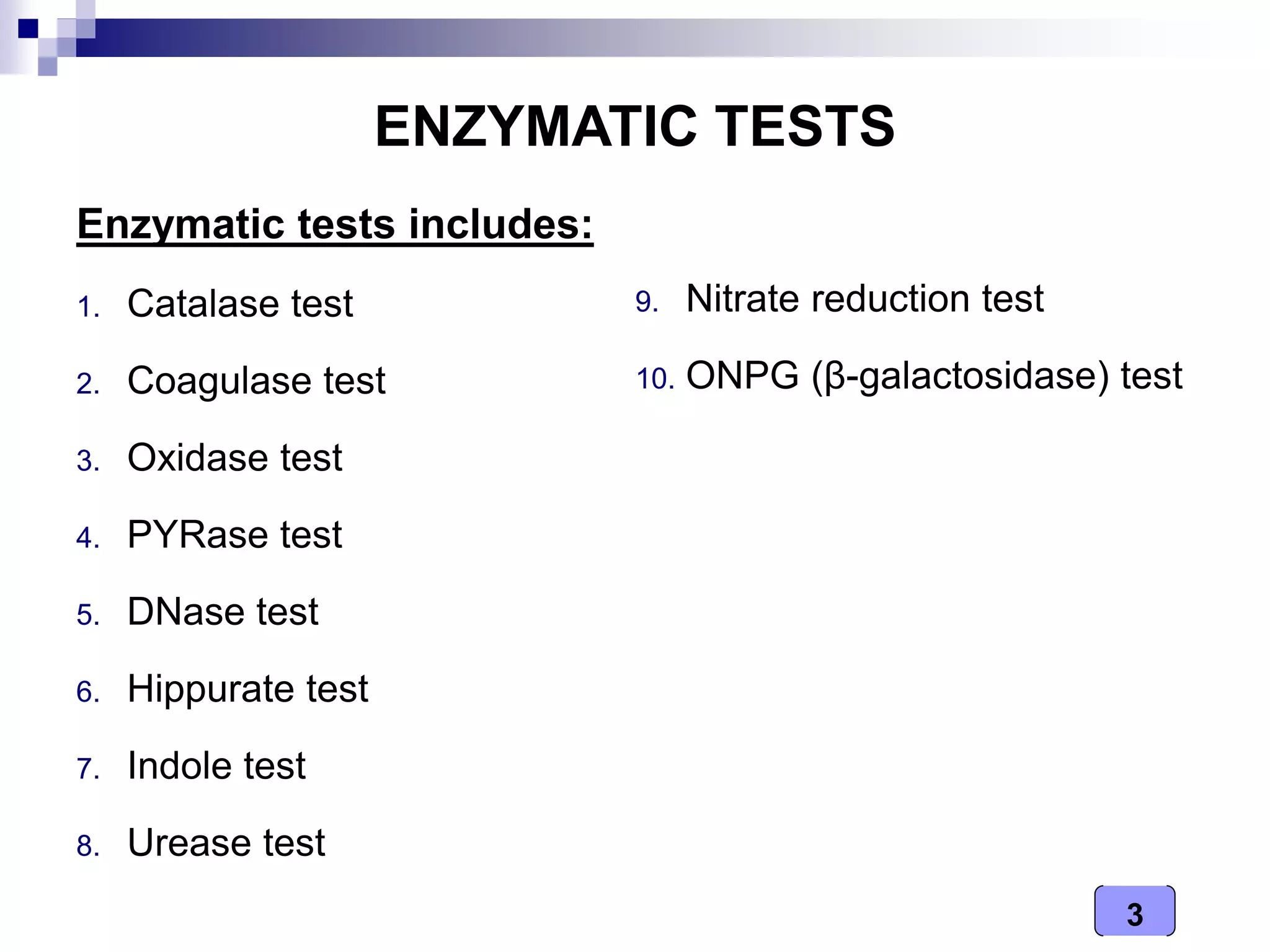Click the dark blue square in header
This screenshot has height=952, width=1270.
click(28, 29)
